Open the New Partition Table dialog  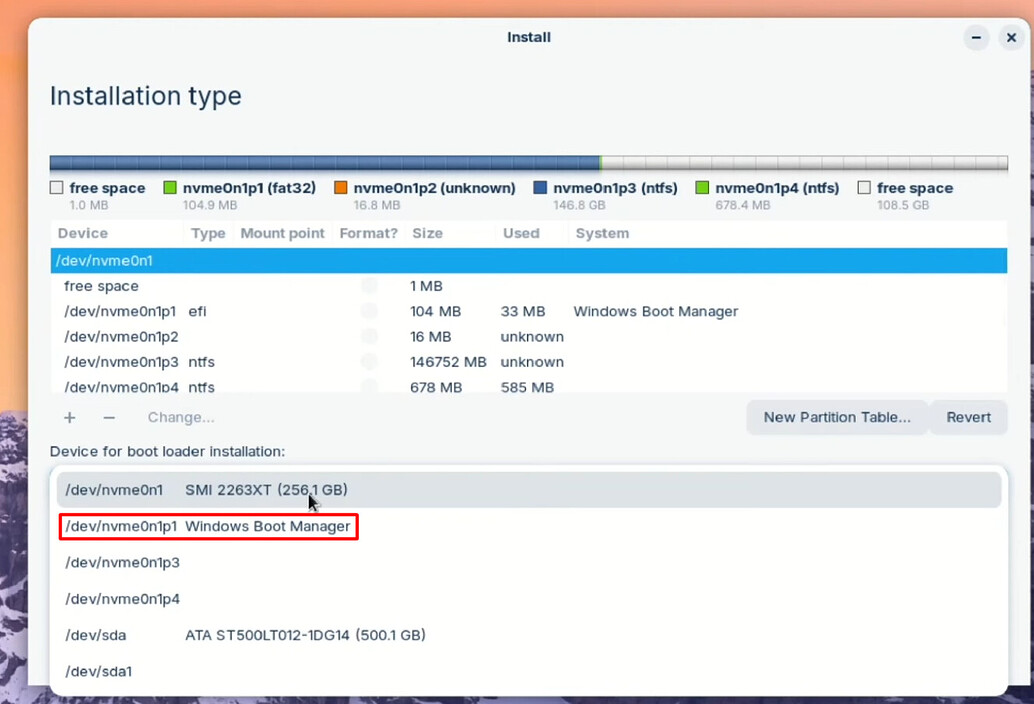point(837,417)
